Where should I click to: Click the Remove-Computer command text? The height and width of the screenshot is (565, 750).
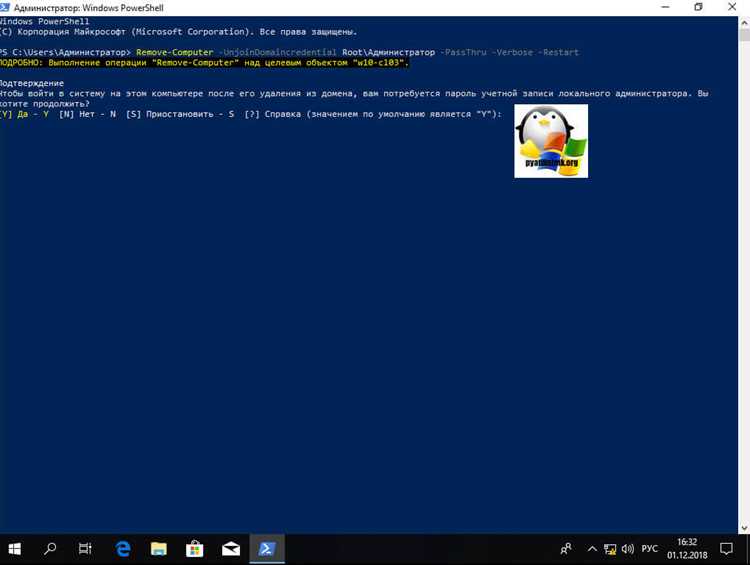point(175,52)
